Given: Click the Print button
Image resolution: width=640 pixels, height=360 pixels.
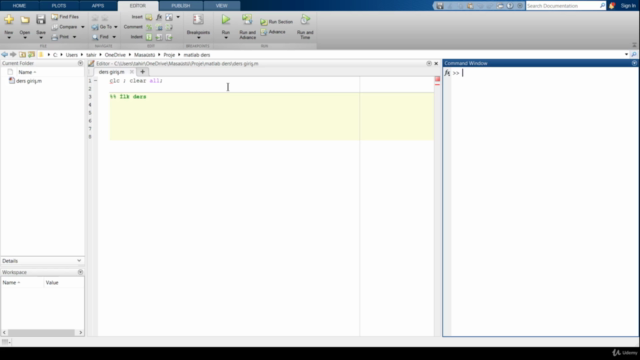Looking at the screenshot, I should [60, 37].
